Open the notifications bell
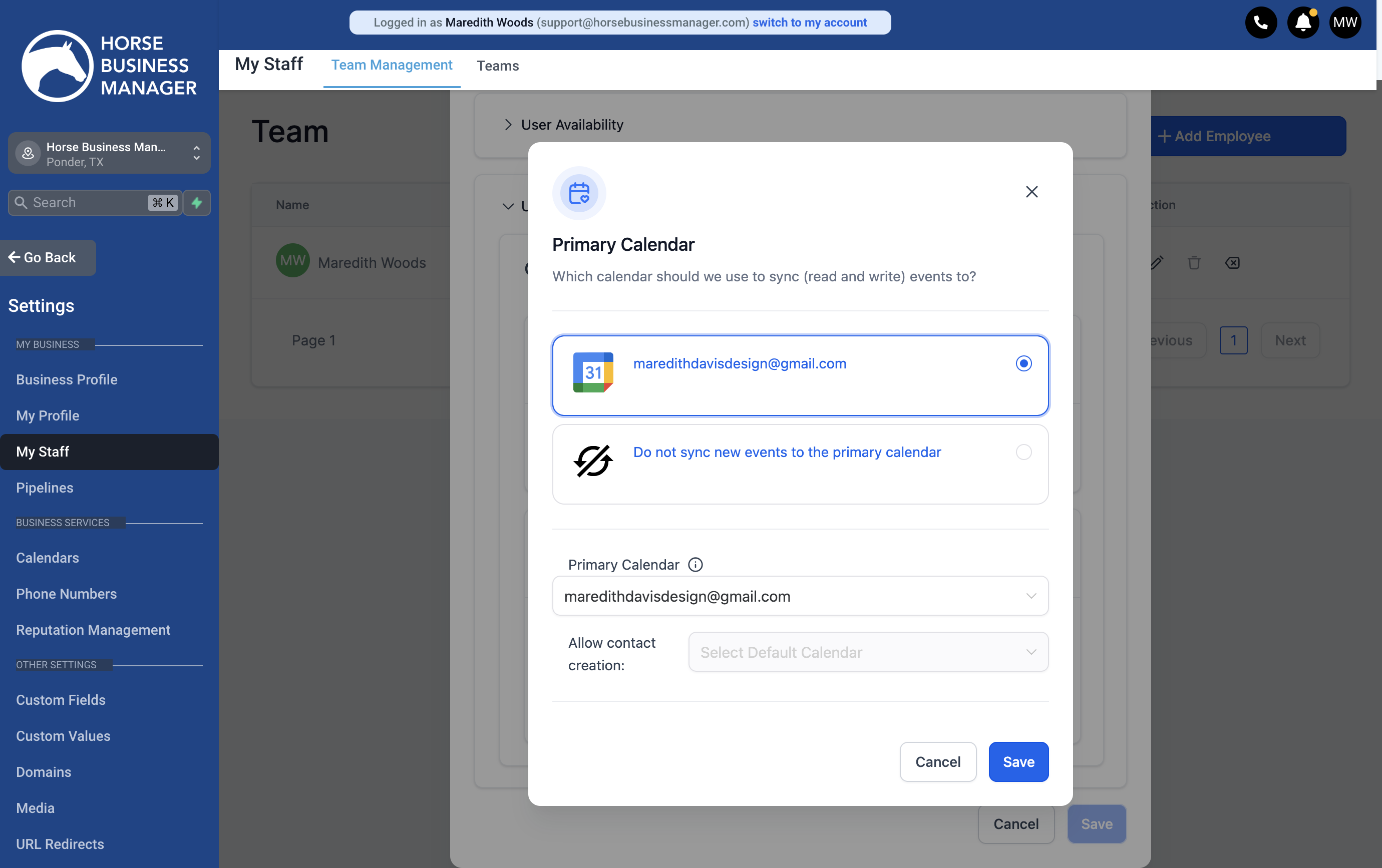This screenshot has width=1382, height=868. click(x=1303, y=23)
